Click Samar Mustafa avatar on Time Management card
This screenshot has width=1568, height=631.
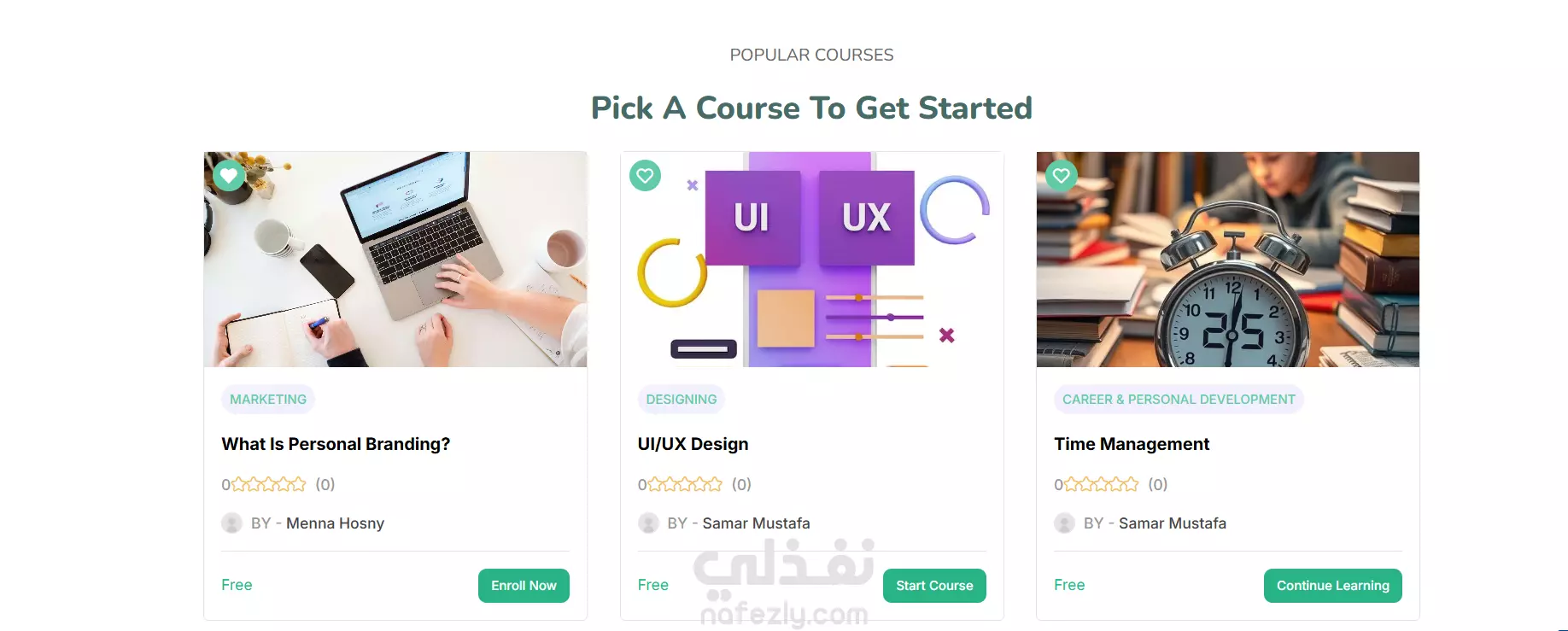[1064, 523]
